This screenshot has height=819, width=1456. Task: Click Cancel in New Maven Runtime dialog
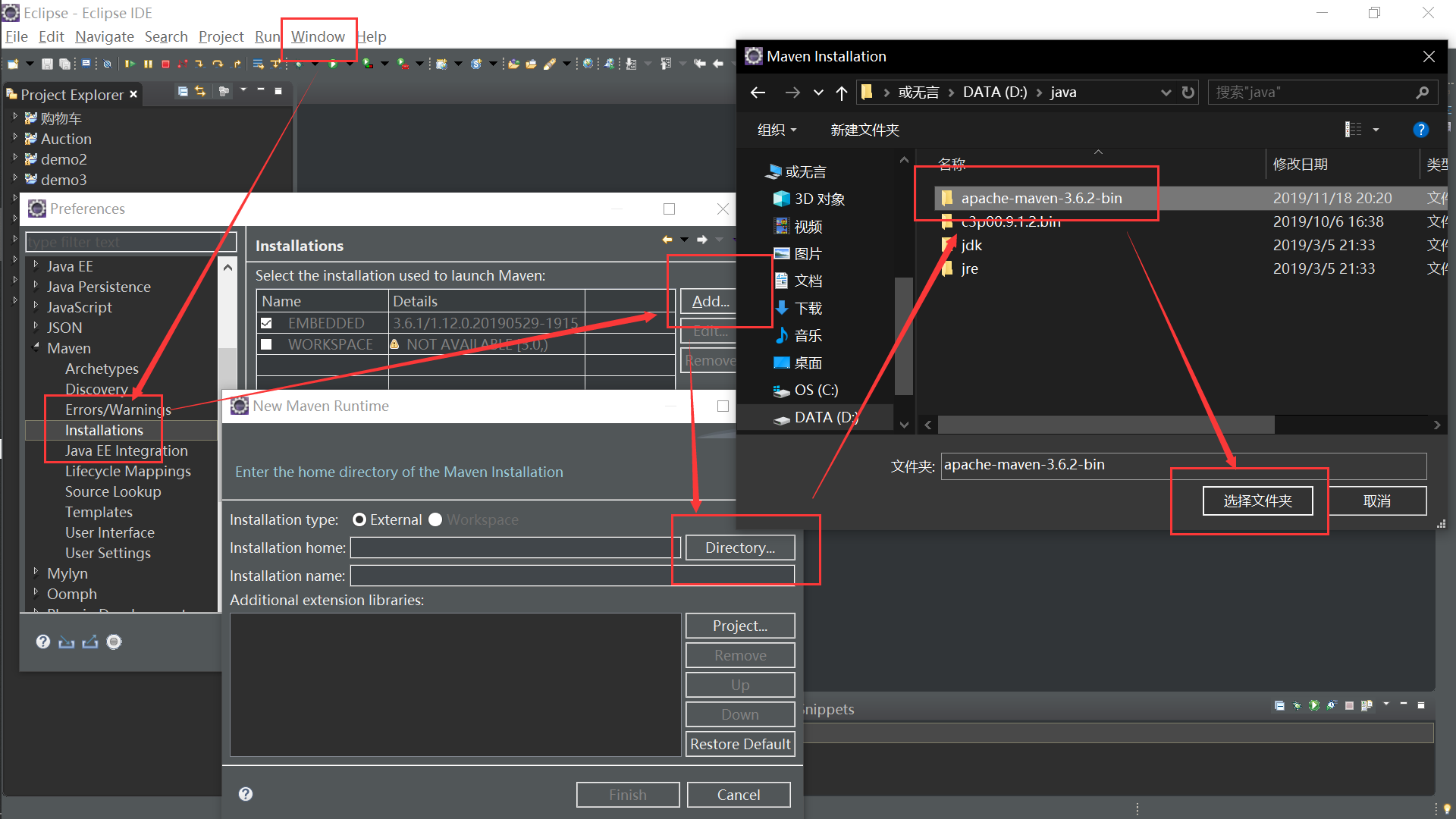pyautogui.click(x=739, y=795)
